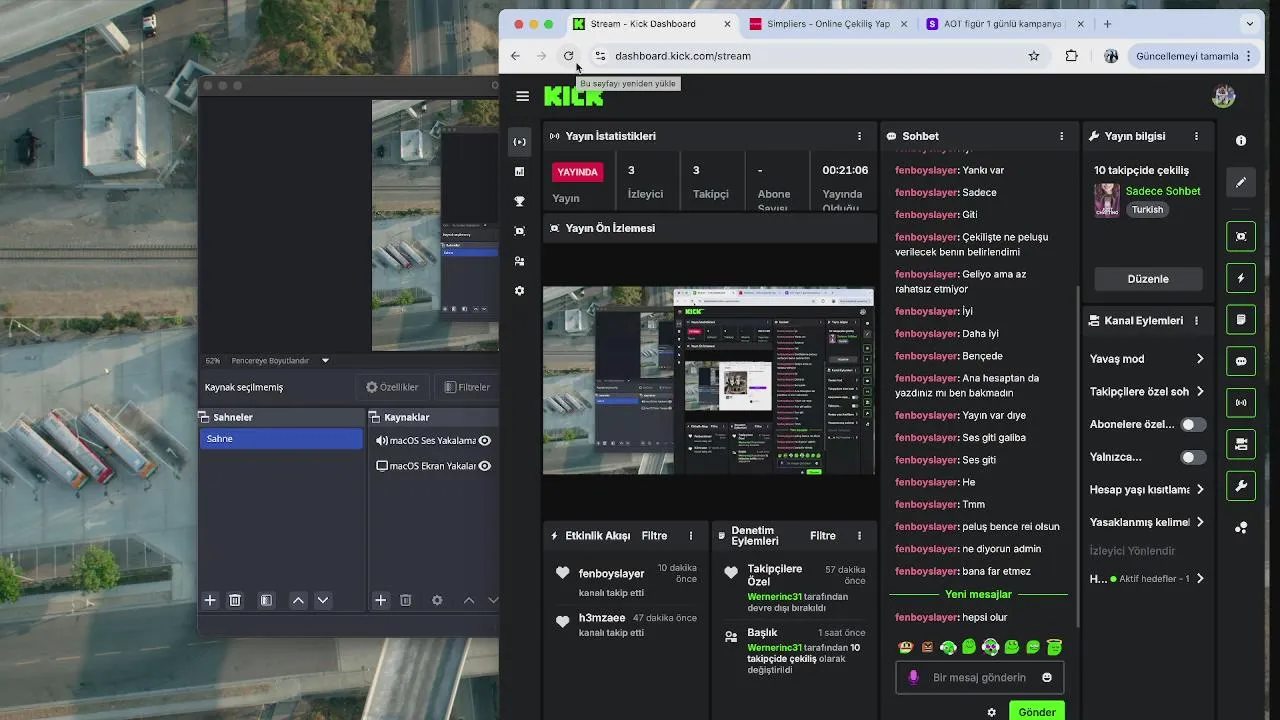The image size is (1280, 720).
Task: Open the Sadece Sohbet category link
Action: [1163, 191]
